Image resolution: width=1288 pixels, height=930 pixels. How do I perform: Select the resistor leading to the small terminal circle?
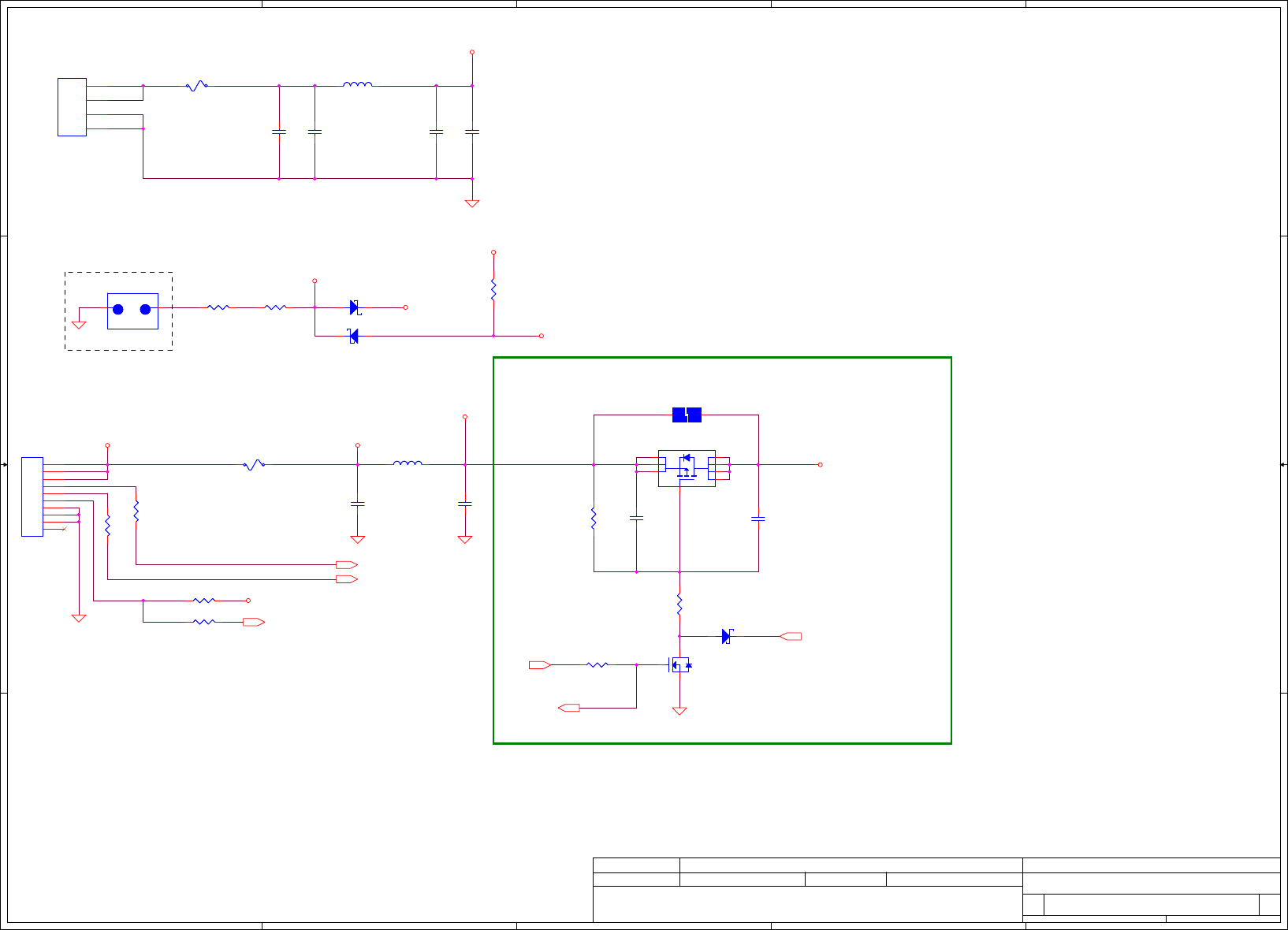[204, 601]
